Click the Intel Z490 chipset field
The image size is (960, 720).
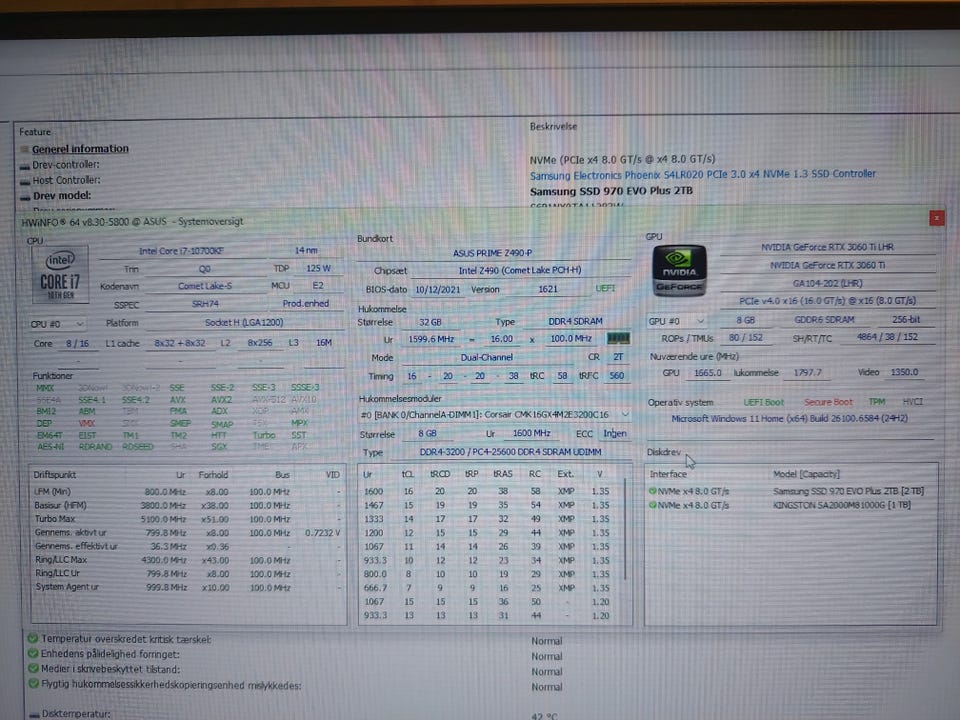click(520, 270)
